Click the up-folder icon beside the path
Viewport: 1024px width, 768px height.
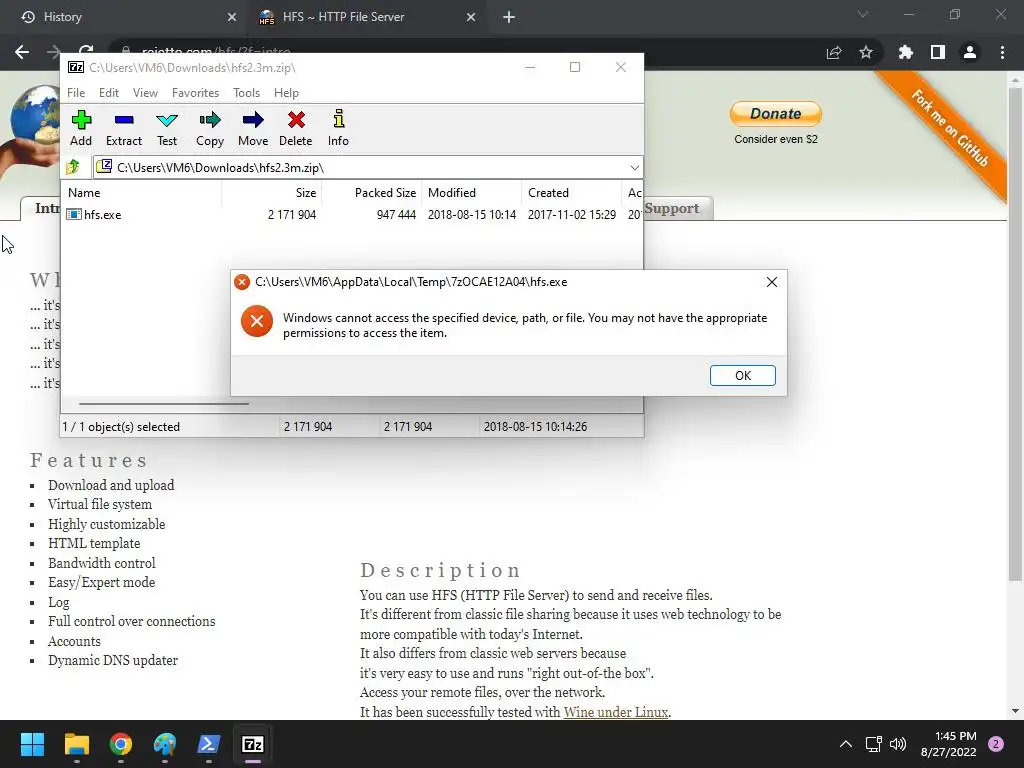point(73,167)
